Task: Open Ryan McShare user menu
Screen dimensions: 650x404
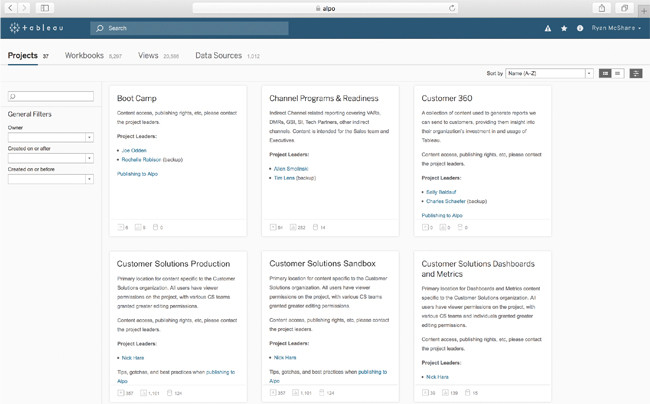Action: (x=615, y=29)
